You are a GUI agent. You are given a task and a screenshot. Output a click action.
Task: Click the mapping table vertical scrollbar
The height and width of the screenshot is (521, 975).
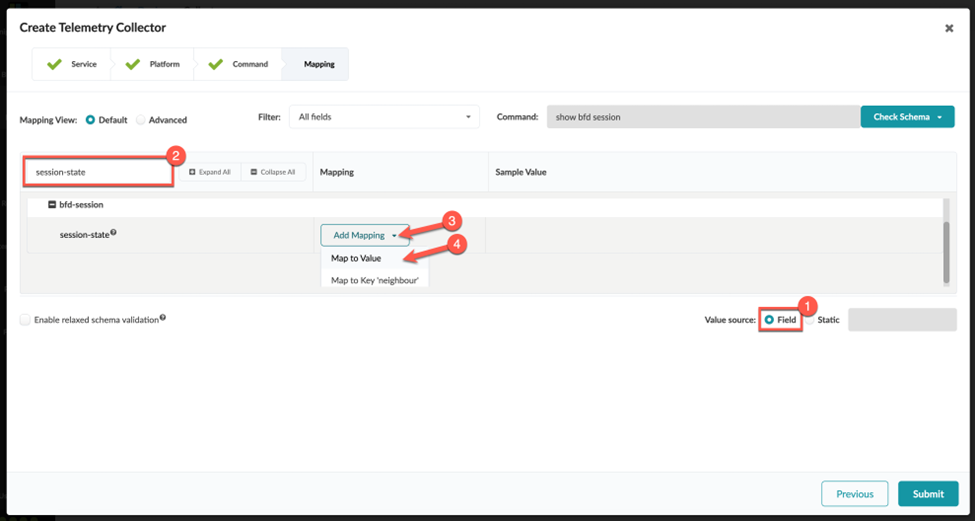[x=946, y=252]
